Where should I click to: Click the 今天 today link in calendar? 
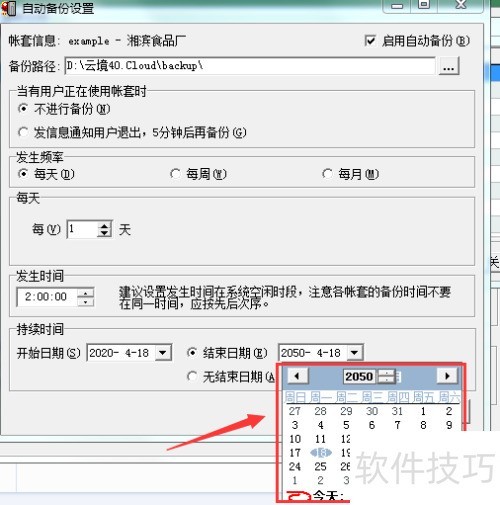pos(328,496)
